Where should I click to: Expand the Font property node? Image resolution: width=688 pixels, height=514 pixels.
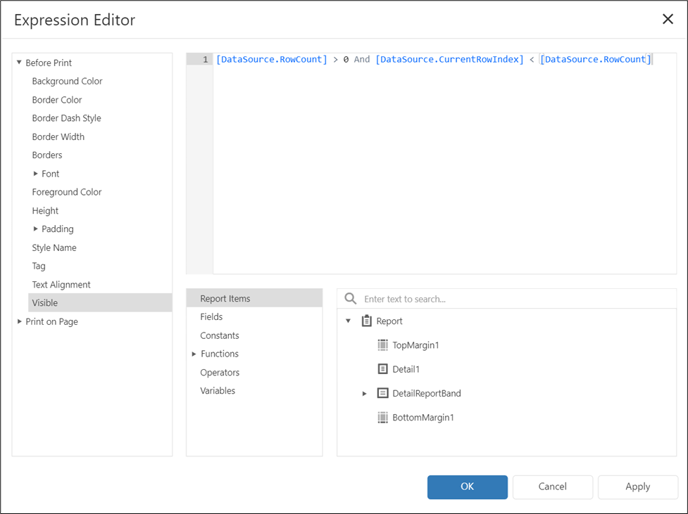[36, 173]
